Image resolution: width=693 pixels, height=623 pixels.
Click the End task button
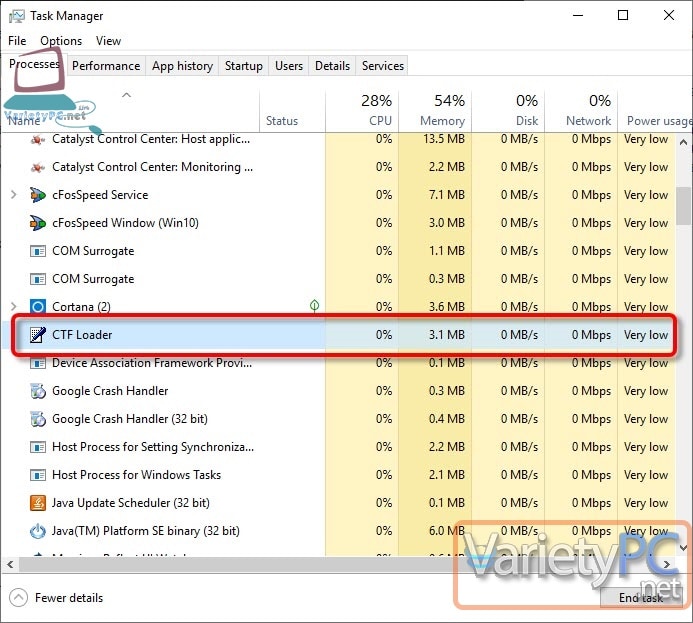click(641, 598)
